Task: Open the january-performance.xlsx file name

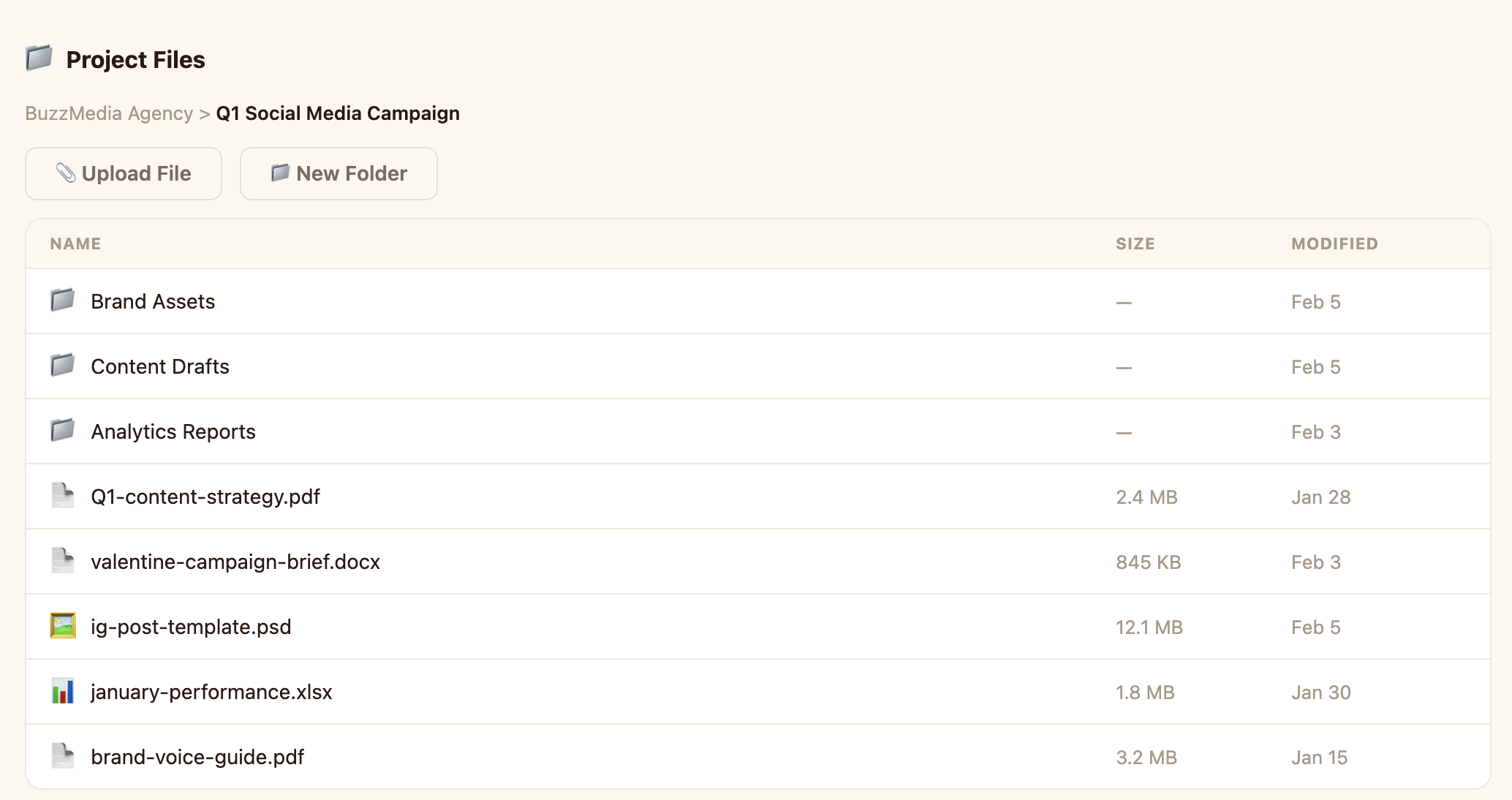Action: (x=211, y=692)
